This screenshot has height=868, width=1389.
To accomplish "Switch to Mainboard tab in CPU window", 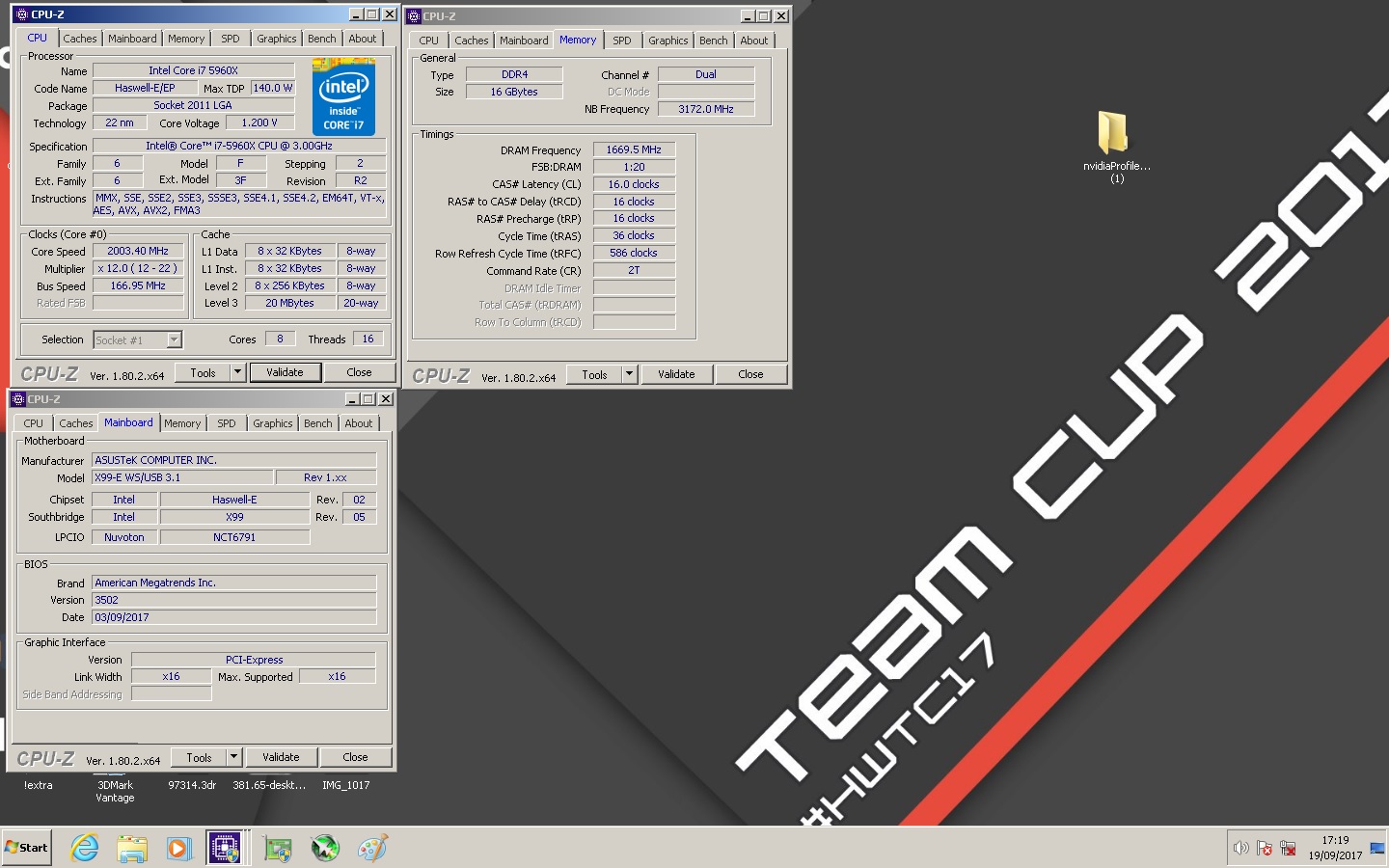I will [132, 39].
